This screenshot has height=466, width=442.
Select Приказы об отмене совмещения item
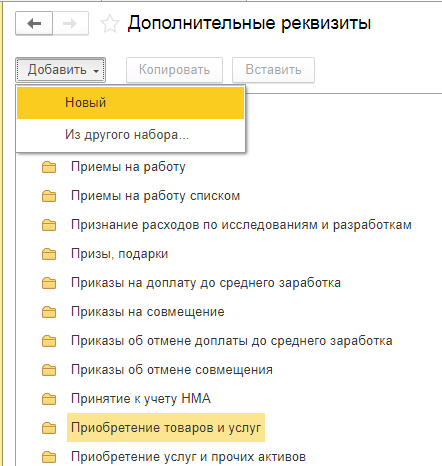tap(172, 370)
